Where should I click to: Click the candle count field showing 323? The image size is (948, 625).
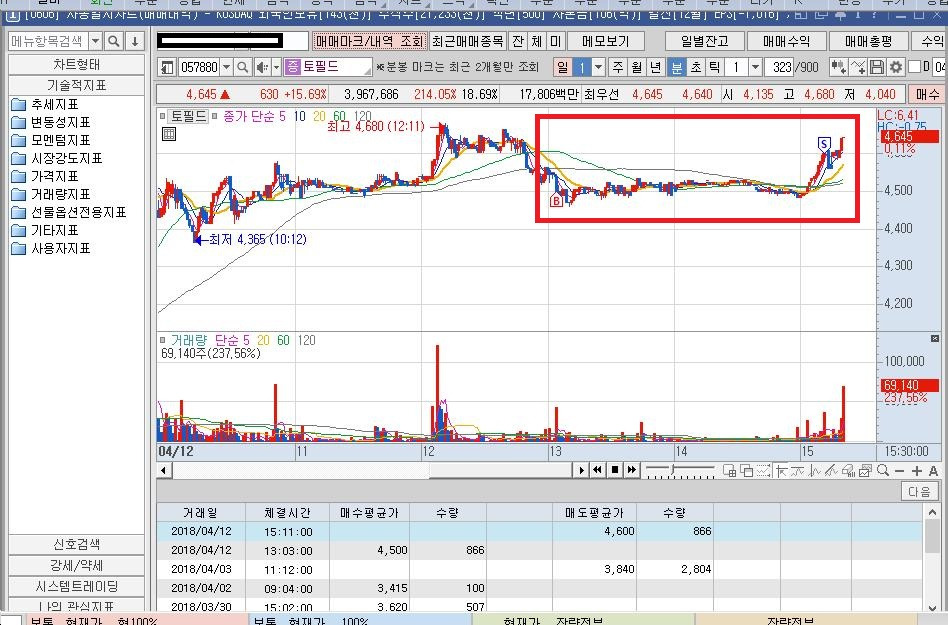[781, 66]
